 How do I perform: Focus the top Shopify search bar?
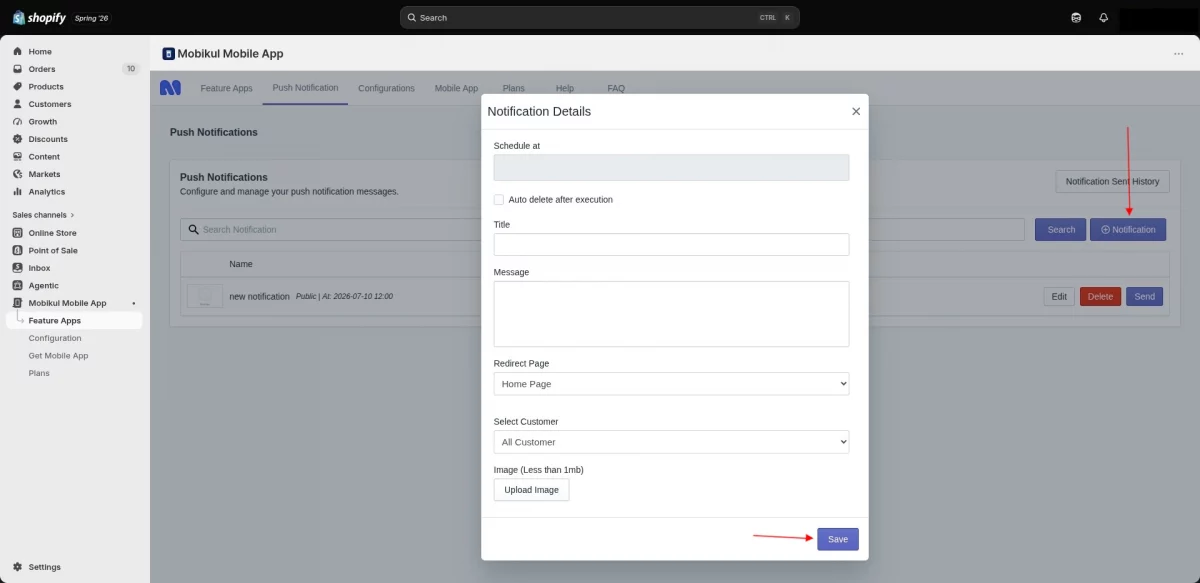coord(599,17)
